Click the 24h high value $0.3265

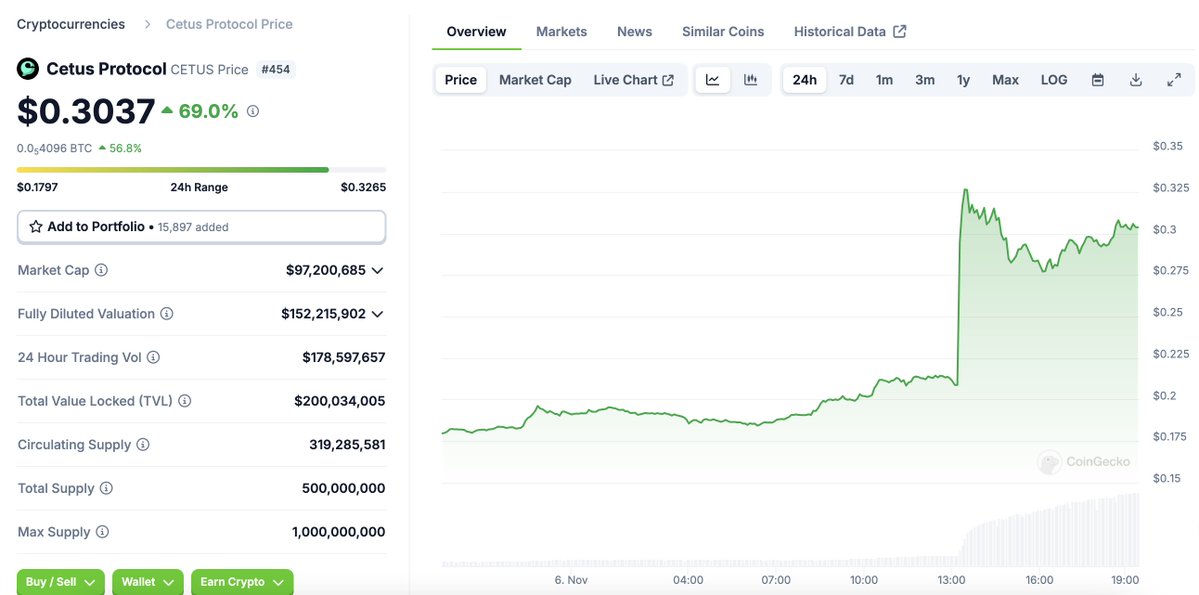pos(363,187)
